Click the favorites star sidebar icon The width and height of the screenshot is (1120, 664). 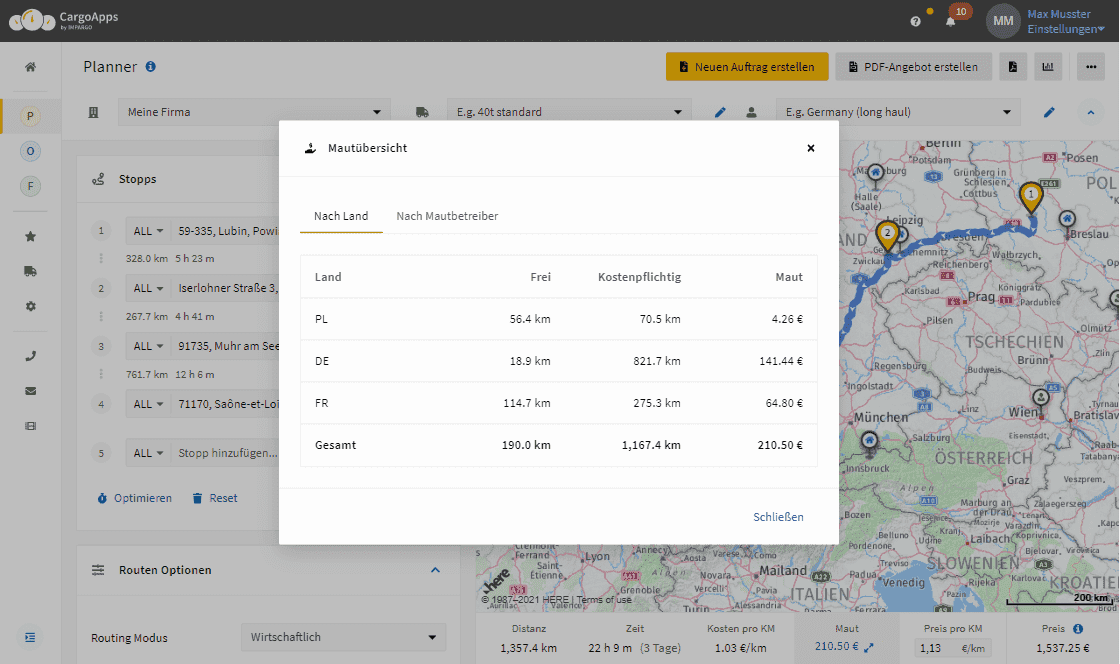pos(30,236)
